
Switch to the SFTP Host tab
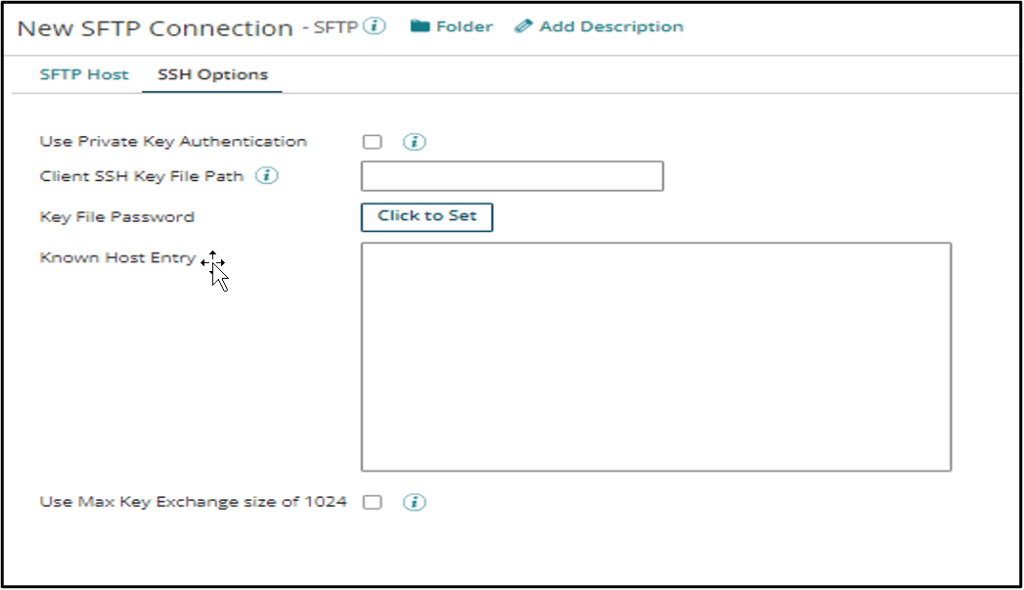coord(84,75)
